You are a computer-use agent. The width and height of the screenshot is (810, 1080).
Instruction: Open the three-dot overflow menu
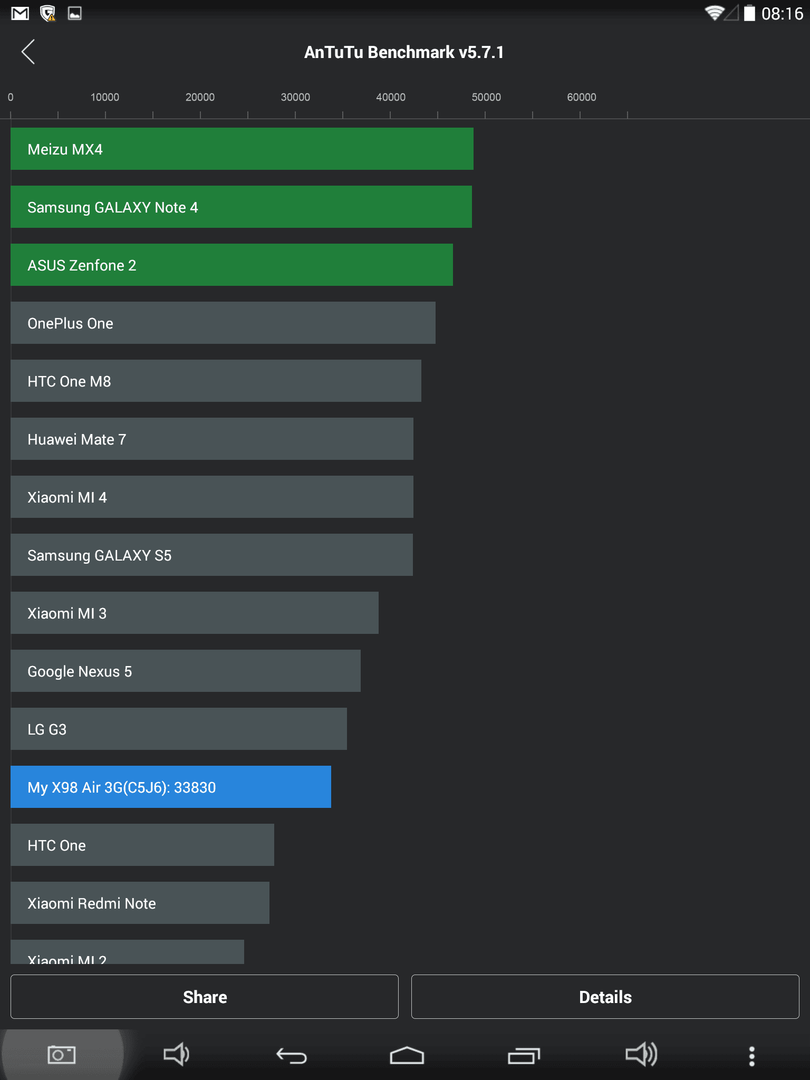751,1055
